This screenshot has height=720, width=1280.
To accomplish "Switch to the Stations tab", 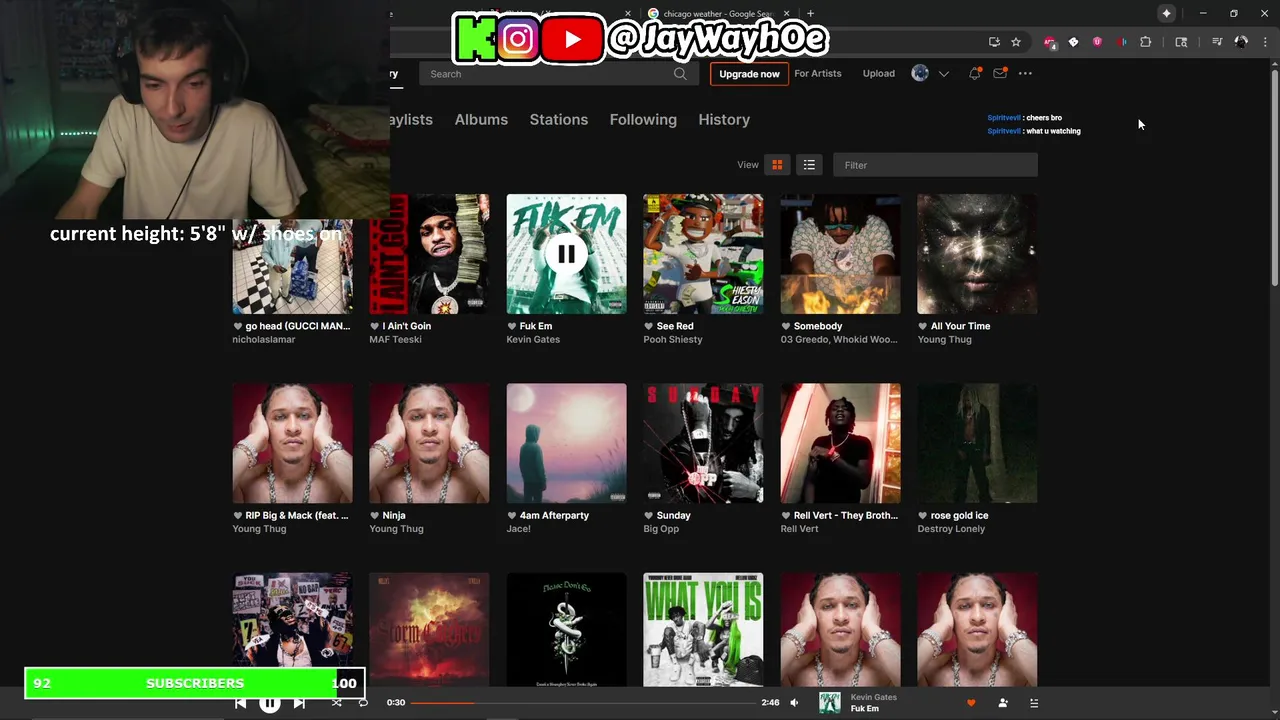I will coord(559,119).
